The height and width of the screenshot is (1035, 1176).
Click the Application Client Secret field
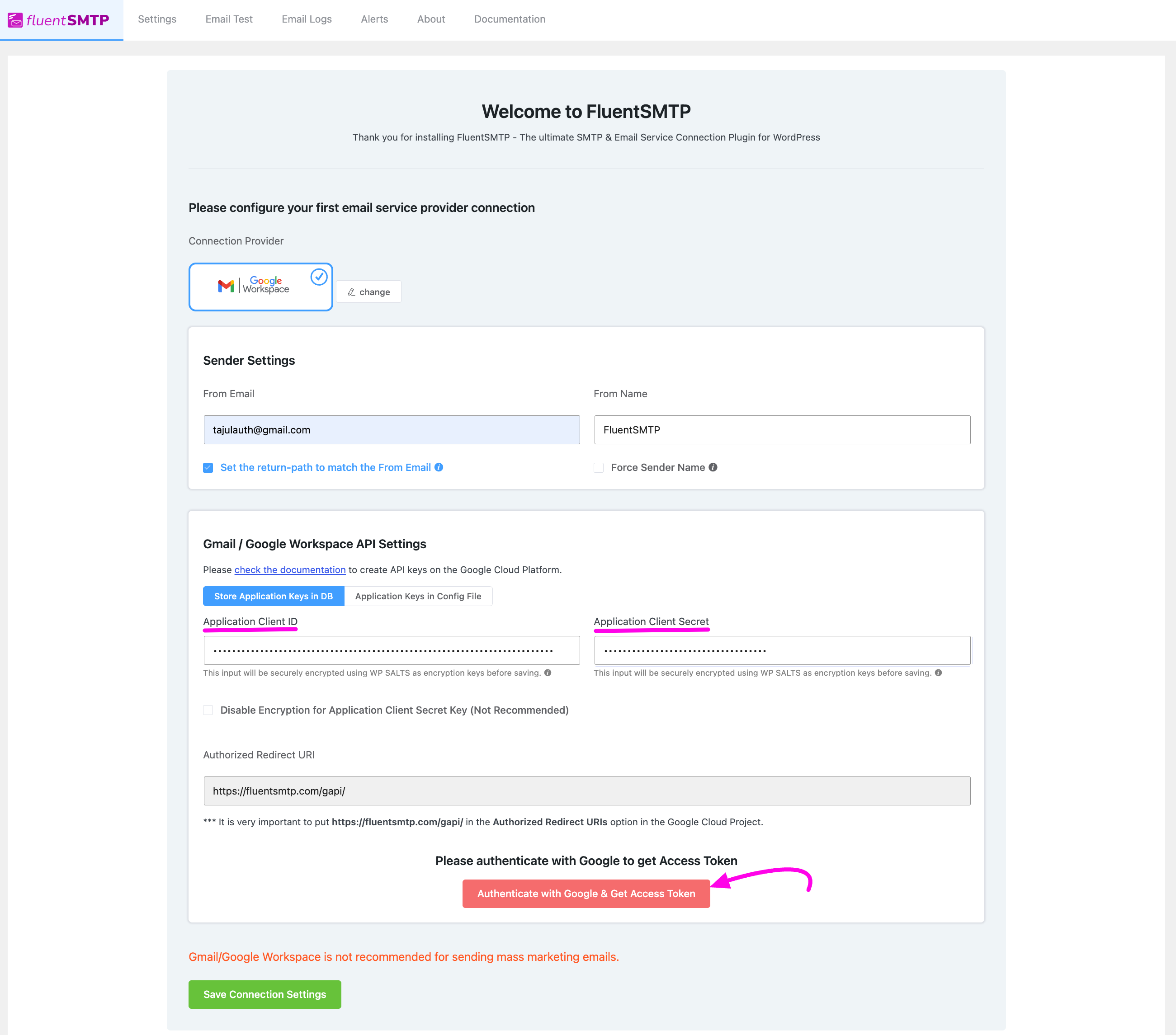[782, 650]
